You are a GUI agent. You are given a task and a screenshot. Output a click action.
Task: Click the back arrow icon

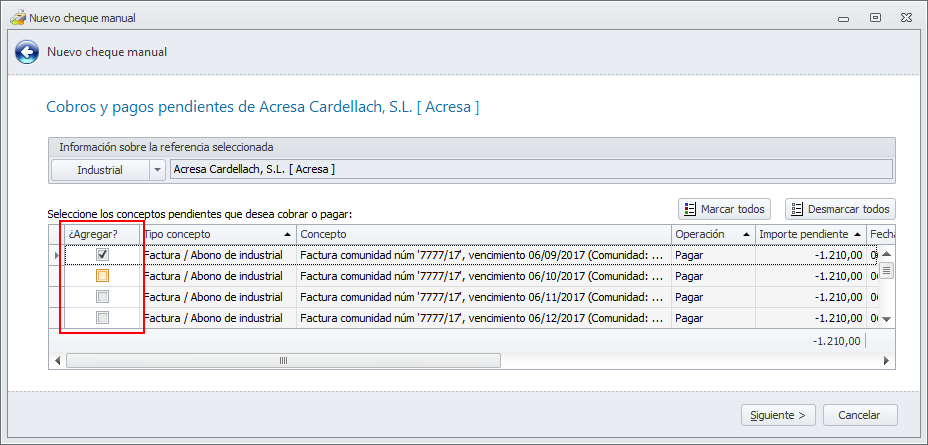pos(28,52)
